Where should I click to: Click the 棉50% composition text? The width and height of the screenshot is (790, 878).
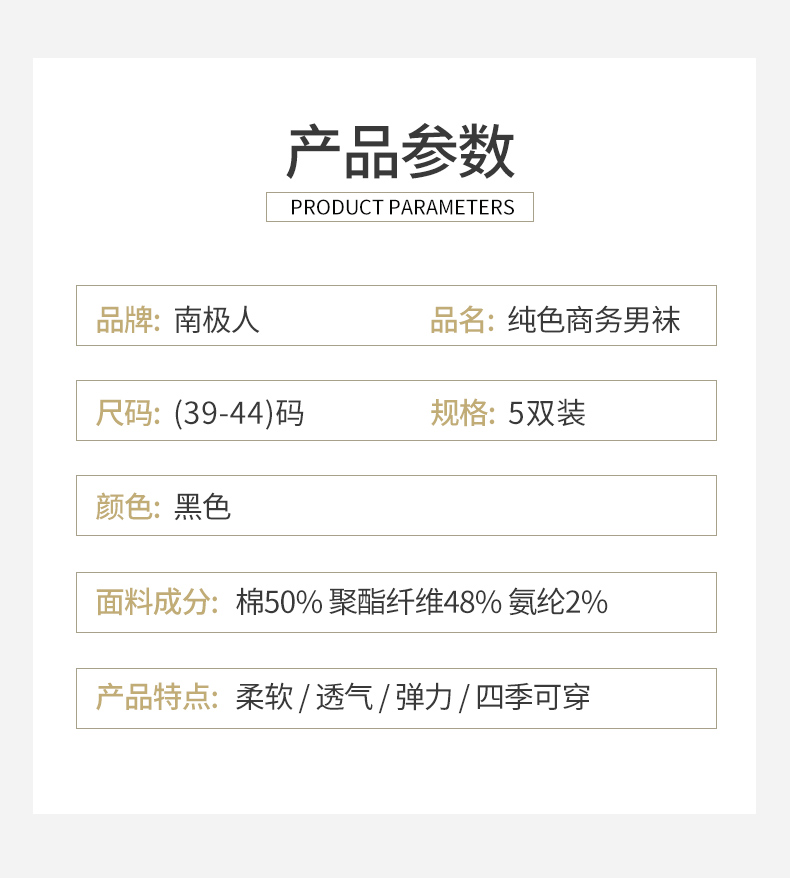279,603
